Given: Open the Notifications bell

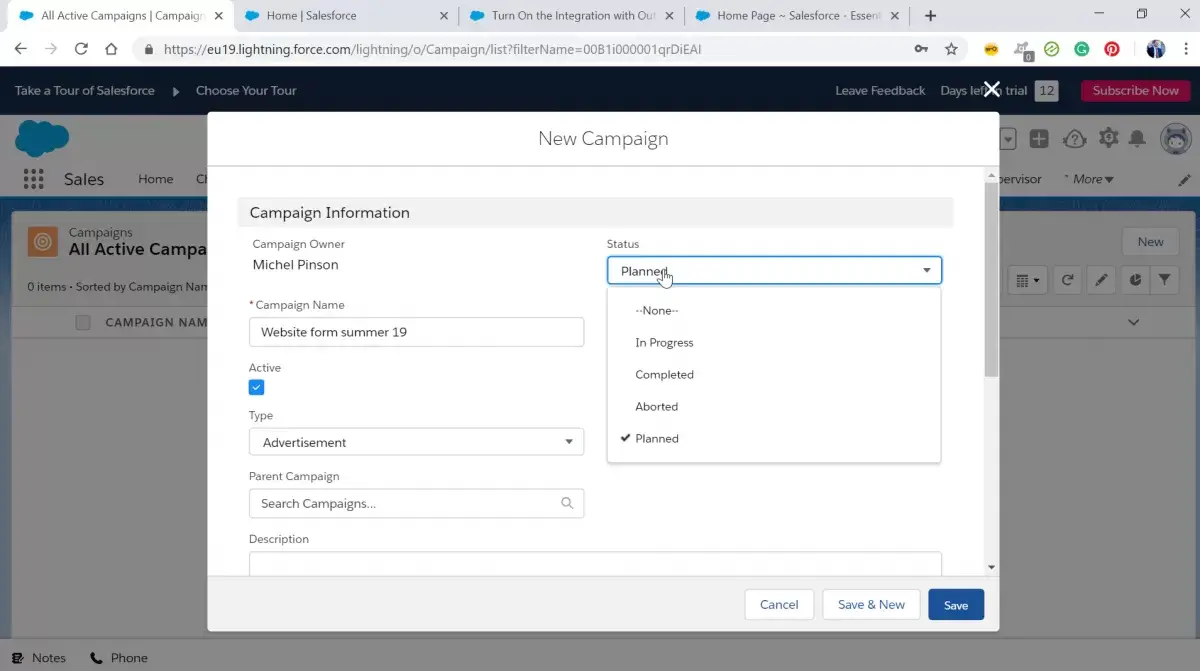Looking at the screenshot, I should (x=1138, y=139).
